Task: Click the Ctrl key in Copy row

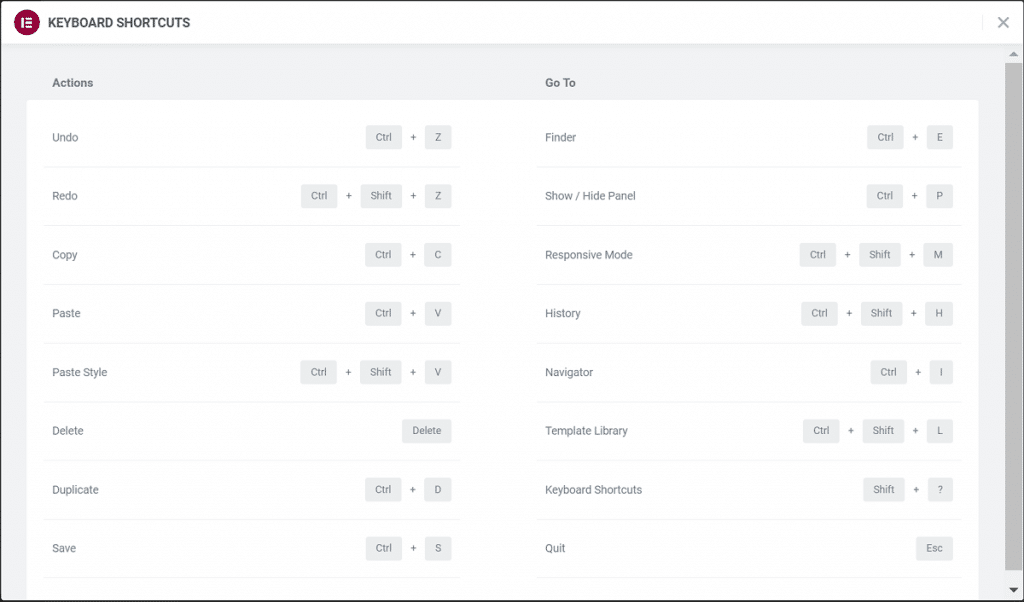Action: pyautogui.click(x=383, y=255)
